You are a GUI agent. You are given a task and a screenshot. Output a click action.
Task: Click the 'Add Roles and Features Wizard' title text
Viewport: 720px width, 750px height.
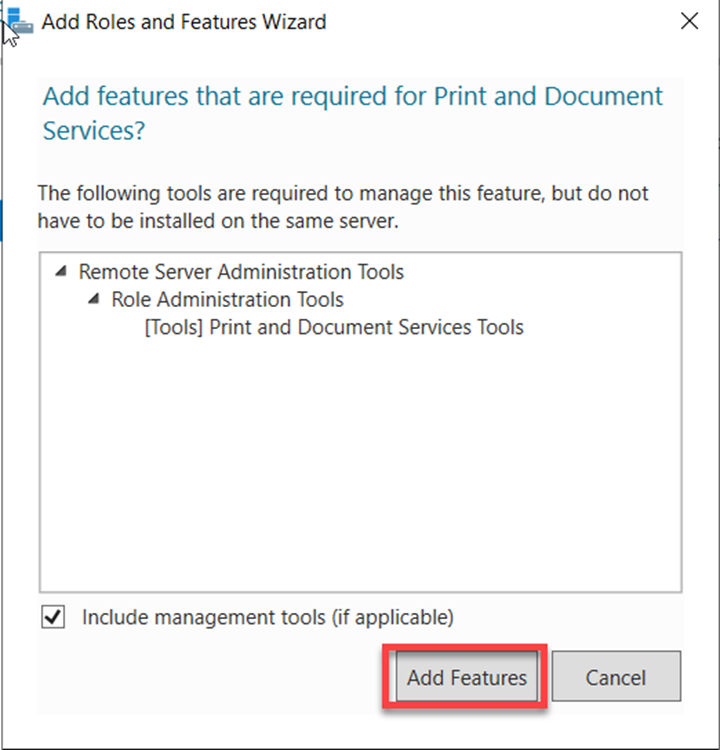pyautogui.click(x=183, y=22)
